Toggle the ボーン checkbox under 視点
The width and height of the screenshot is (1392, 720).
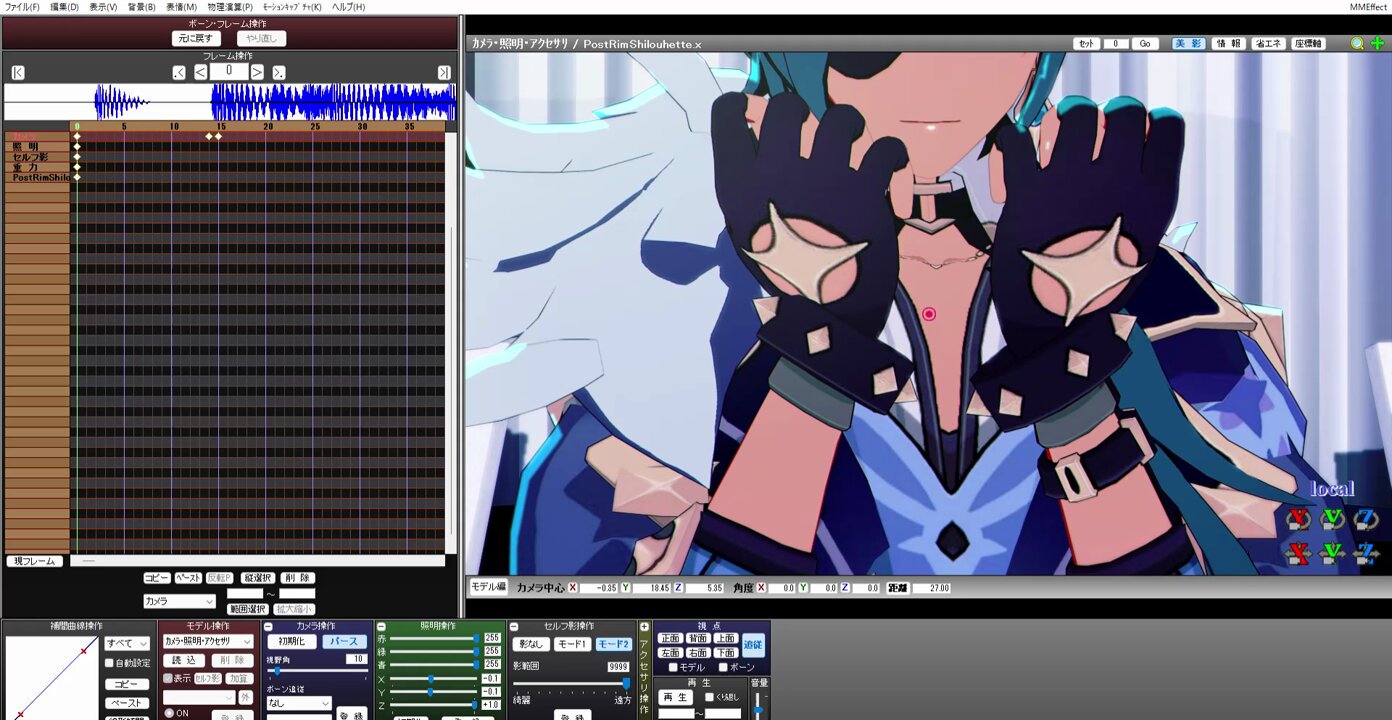point(723,667)
